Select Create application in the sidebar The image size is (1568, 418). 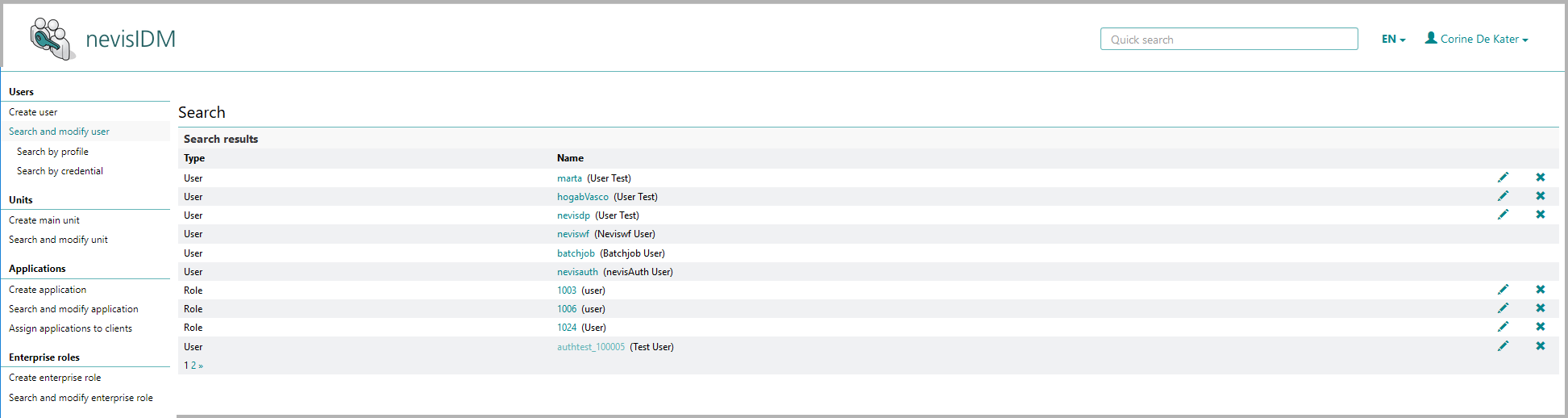pyautogui.click(x=48, y=290)
